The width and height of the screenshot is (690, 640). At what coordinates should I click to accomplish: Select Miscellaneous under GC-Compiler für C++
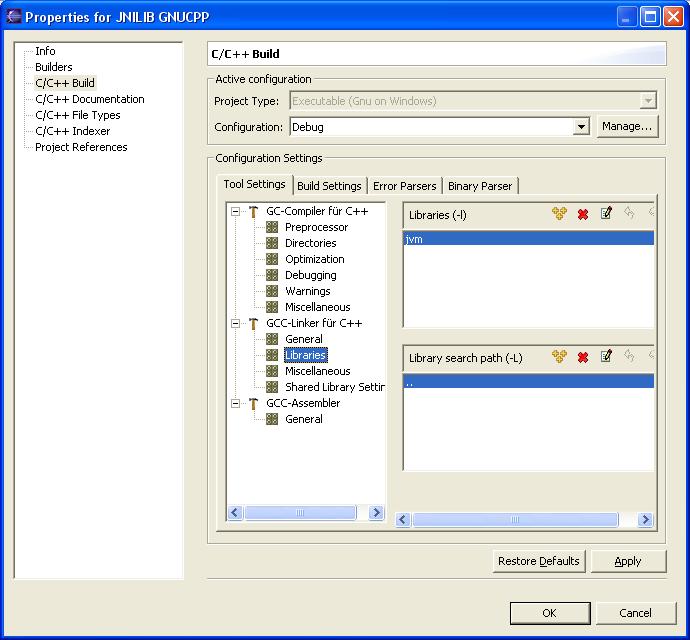point(318,307)
